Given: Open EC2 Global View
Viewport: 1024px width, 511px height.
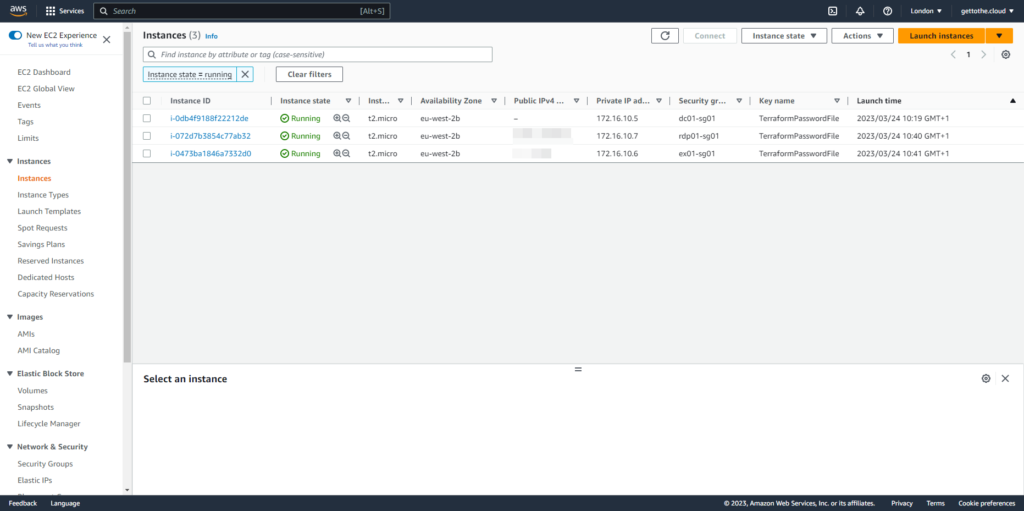Looking at the screenshot, I should click(46, 89).
